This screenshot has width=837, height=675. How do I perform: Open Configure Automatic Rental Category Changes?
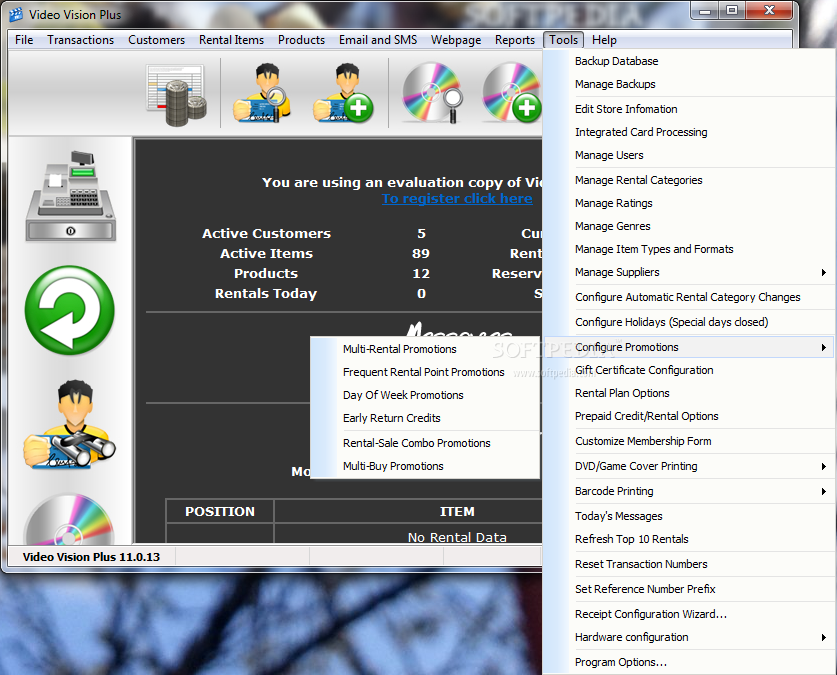(689, 297)
